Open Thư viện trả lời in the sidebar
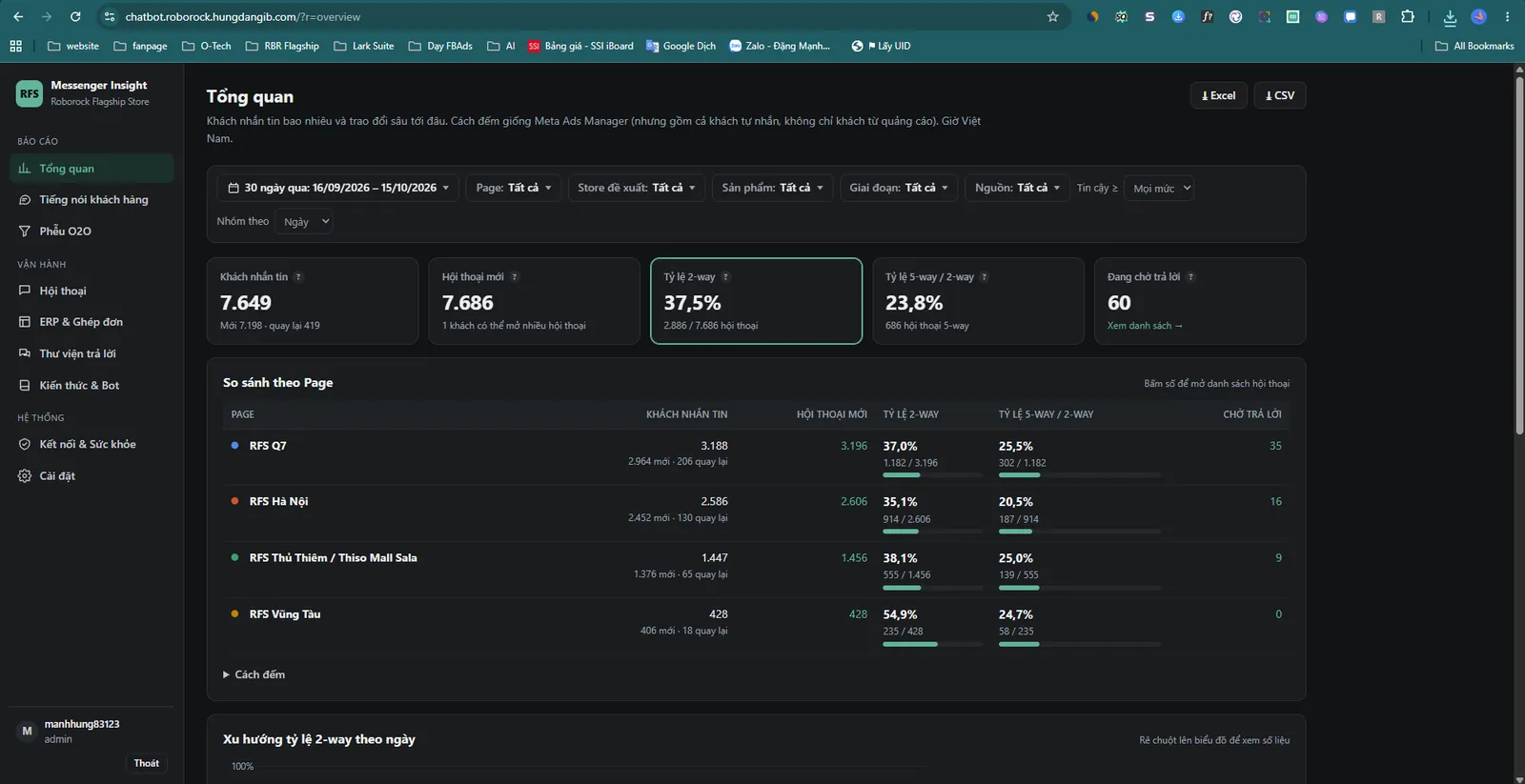The width and height of the screenshot is (1525, 784). pyautogui.click(x=91, y=353)
